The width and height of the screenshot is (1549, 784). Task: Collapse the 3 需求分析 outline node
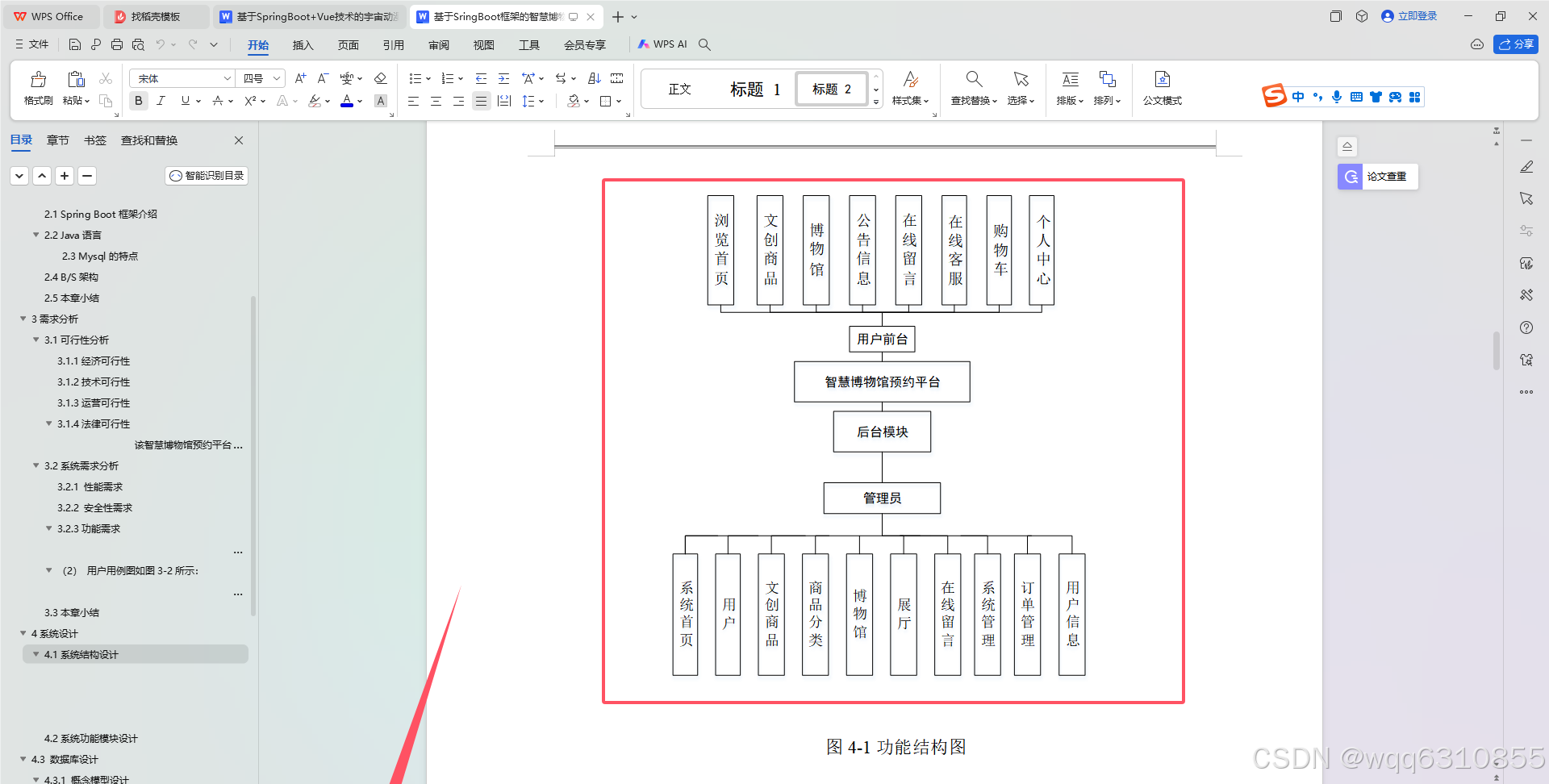[x=23, y=319]
